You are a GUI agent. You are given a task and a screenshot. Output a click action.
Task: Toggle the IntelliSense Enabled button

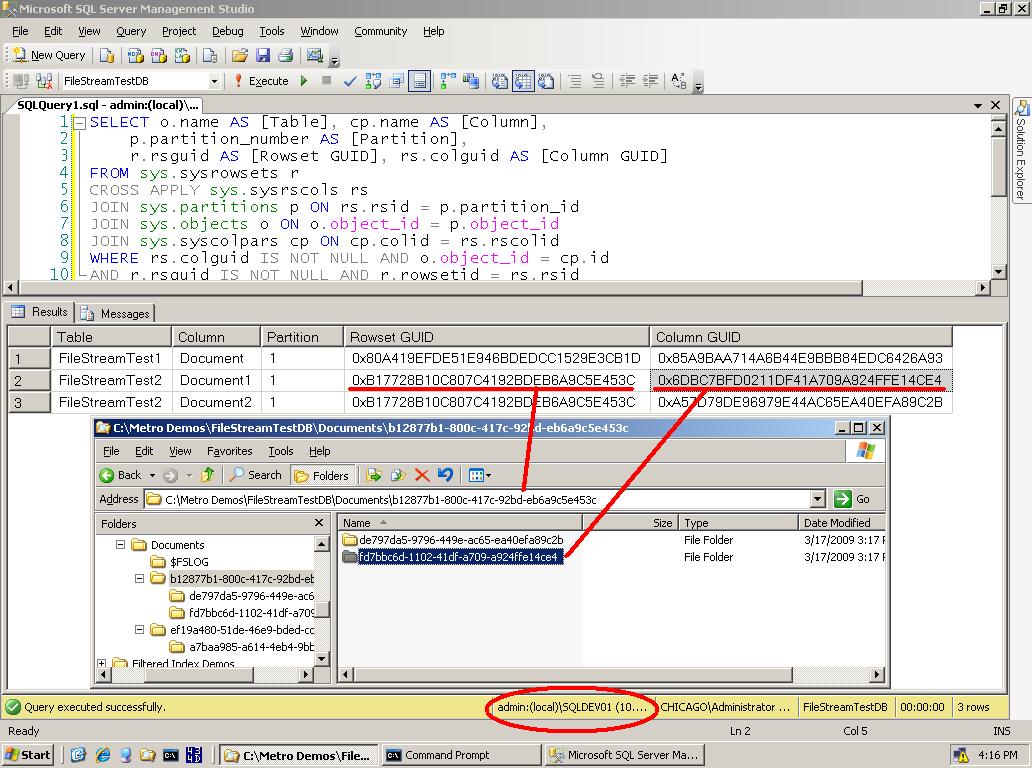(419, 81)
